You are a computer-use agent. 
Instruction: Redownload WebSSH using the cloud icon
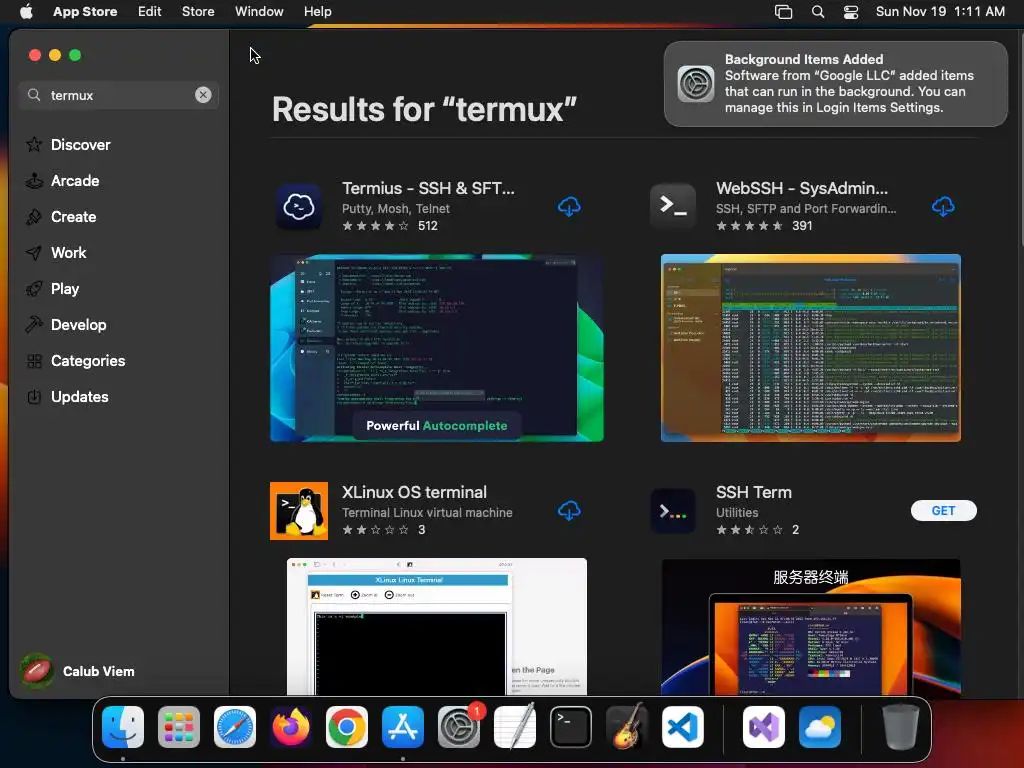click(x=942, y=206)
